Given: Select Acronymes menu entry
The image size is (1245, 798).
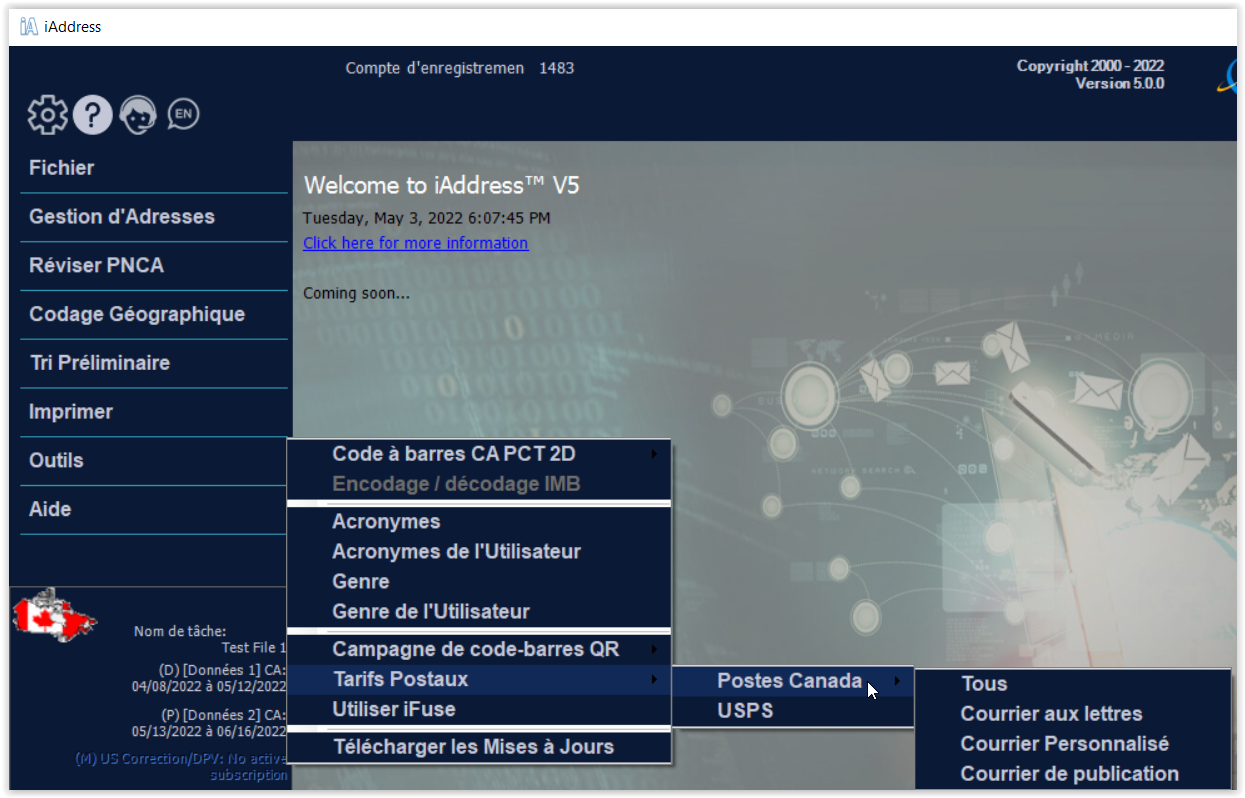Looking at the screenshot, I should [x=479, y=522].
